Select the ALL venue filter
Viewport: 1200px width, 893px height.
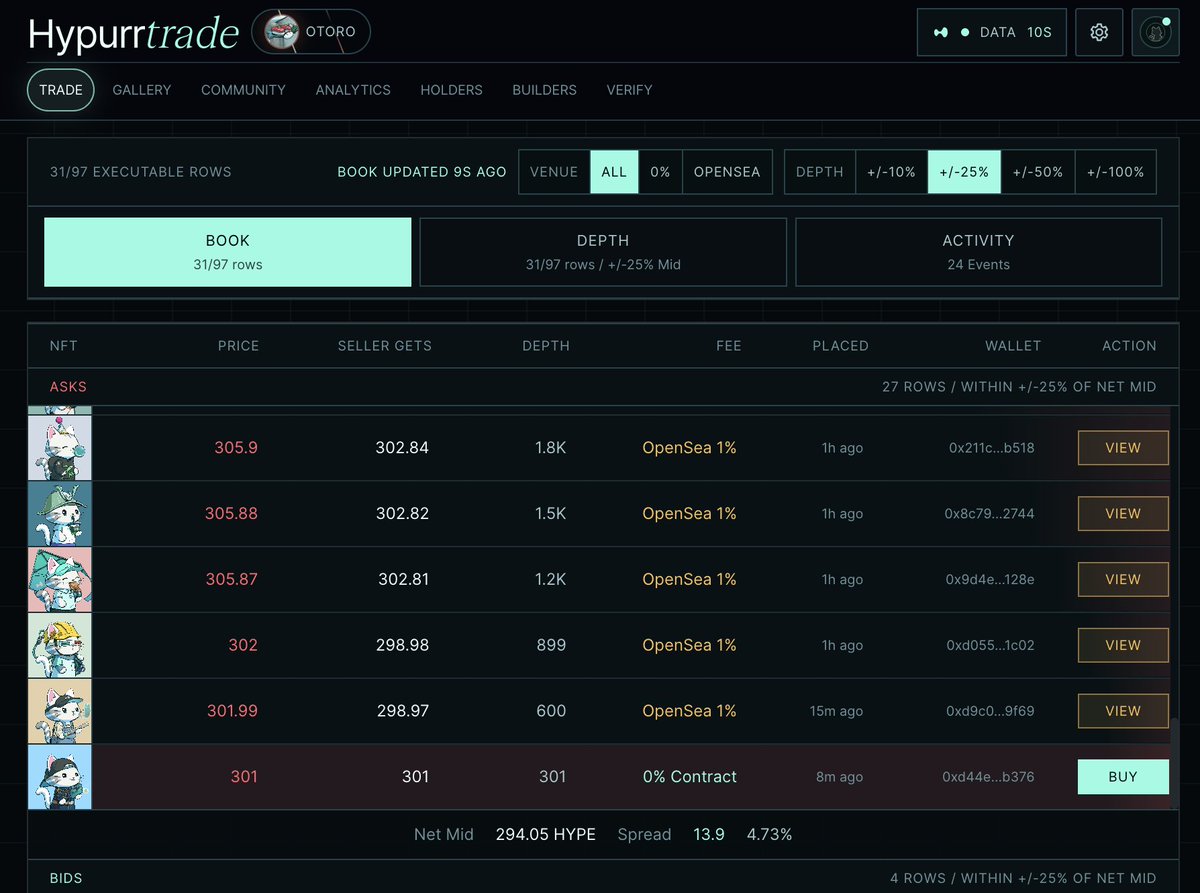pos(614,172)
